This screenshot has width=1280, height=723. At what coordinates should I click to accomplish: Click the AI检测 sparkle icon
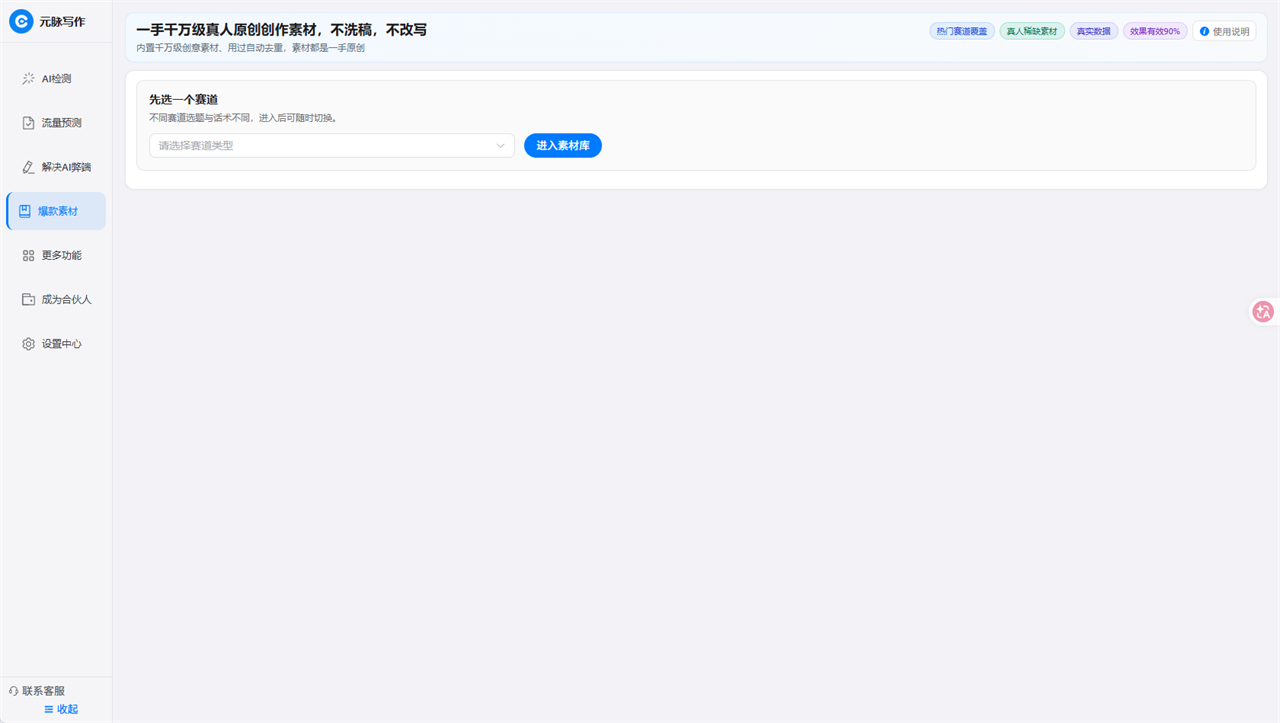(28, 78)
